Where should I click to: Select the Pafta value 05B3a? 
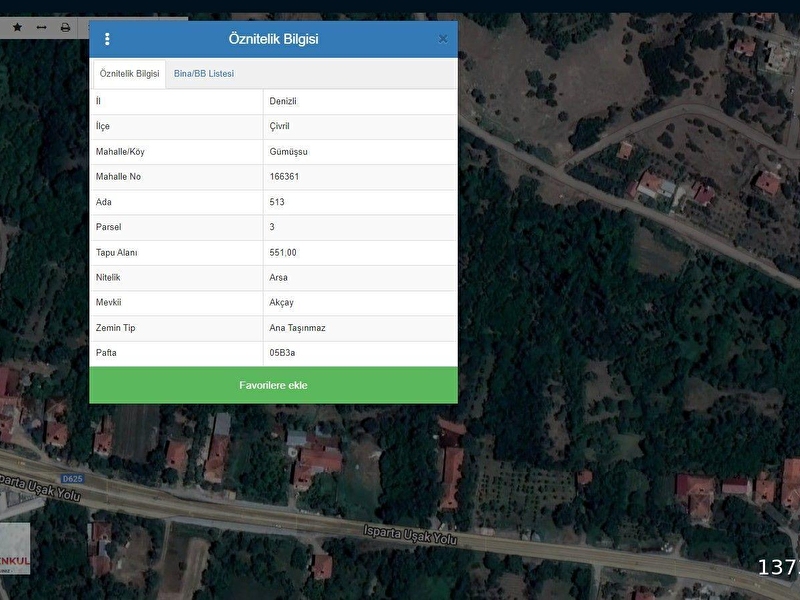pyautogui.click(x=282, y=353)
